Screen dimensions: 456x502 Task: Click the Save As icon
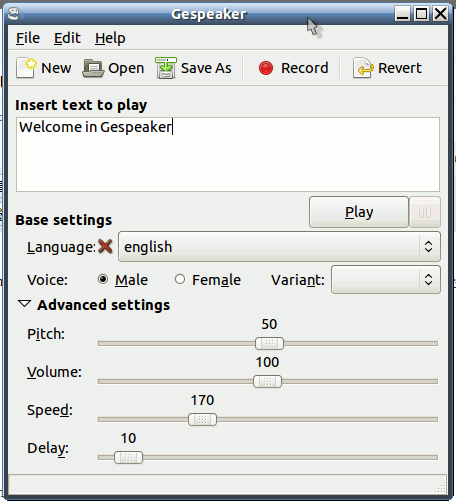[x=166, y=68]
